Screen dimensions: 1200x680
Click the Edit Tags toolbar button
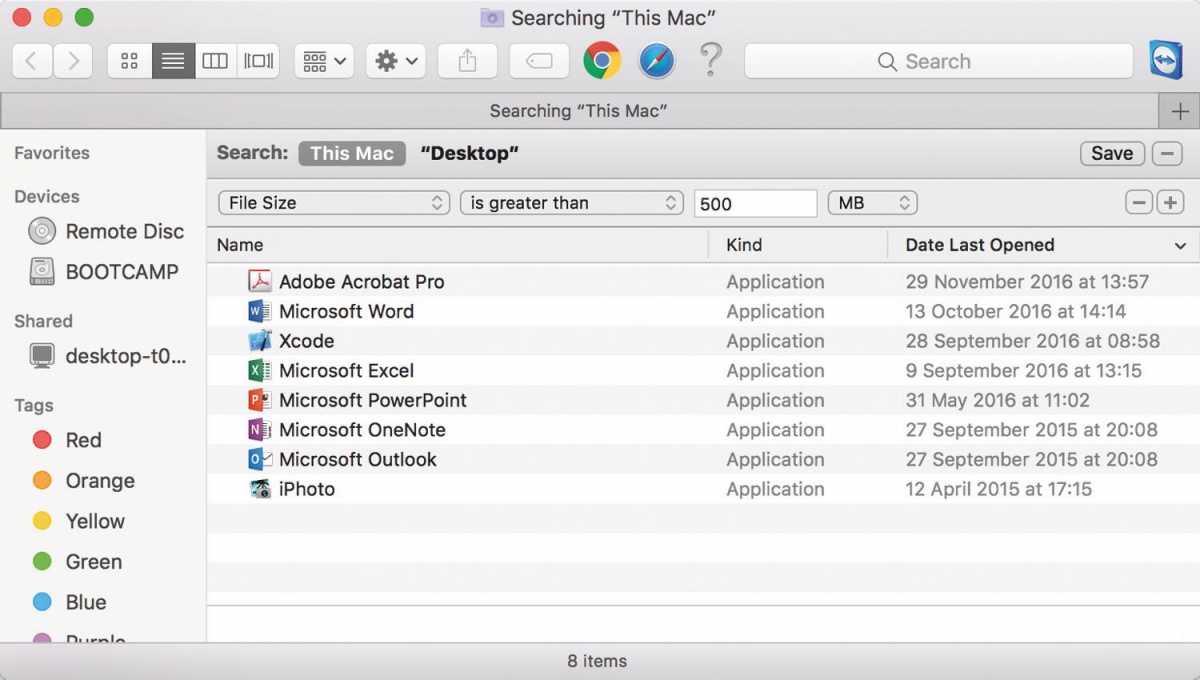tap(539, 61)
